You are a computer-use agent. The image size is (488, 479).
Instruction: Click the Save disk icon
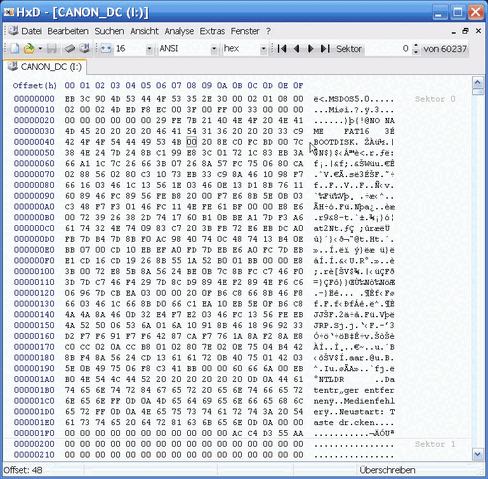[x=52, y=49]
